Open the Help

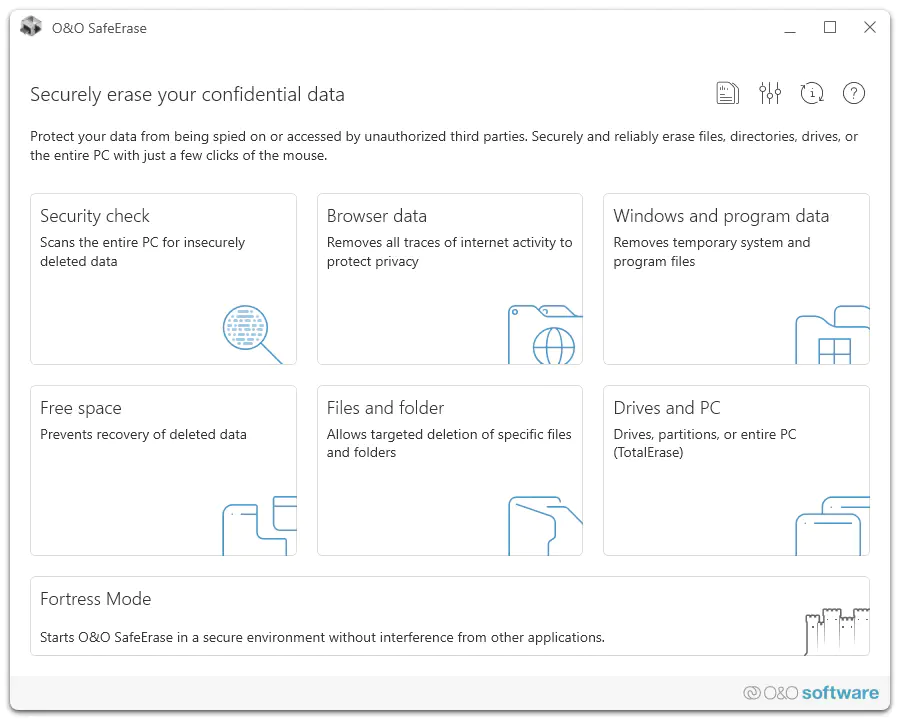[x=854, y=93]
